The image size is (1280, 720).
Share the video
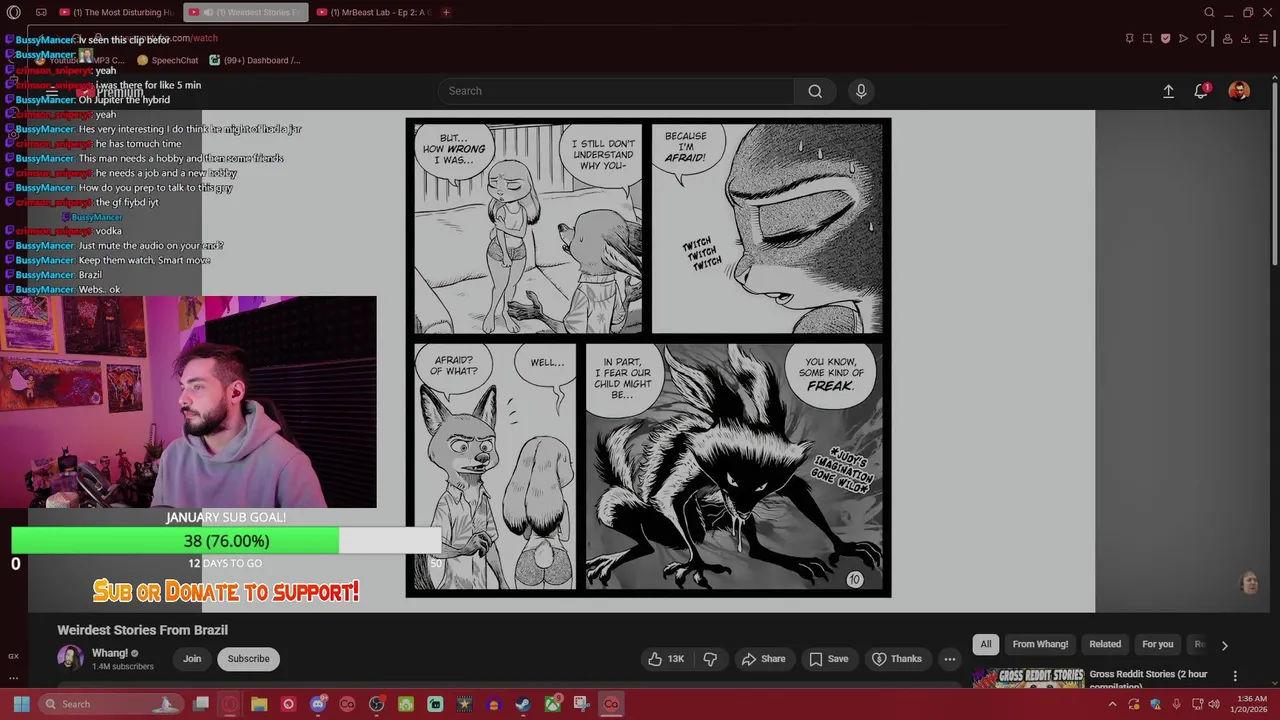point(763,659)
